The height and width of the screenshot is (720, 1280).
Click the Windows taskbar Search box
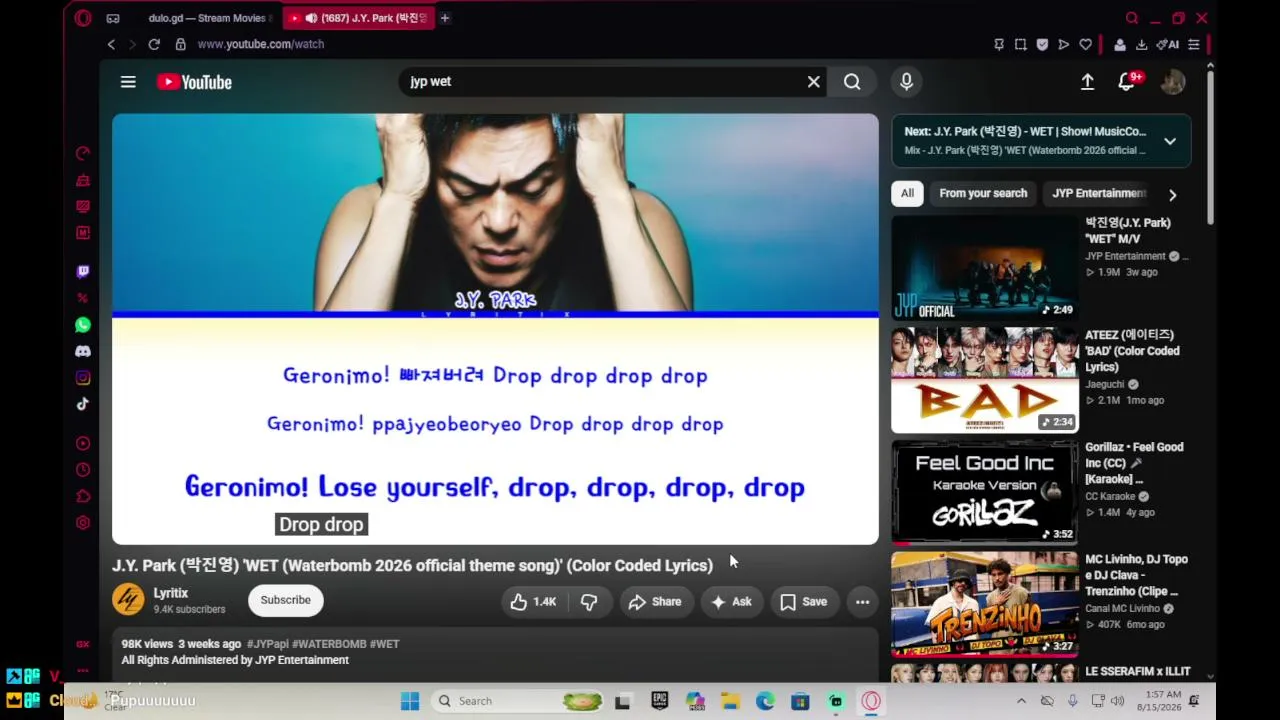(x=519, y=701)
